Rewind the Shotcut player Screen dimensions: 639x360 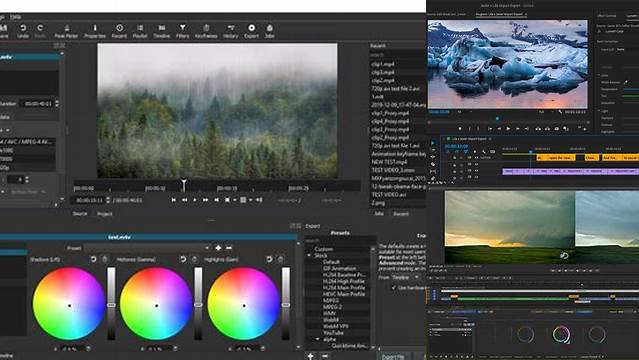coord(184,200)
